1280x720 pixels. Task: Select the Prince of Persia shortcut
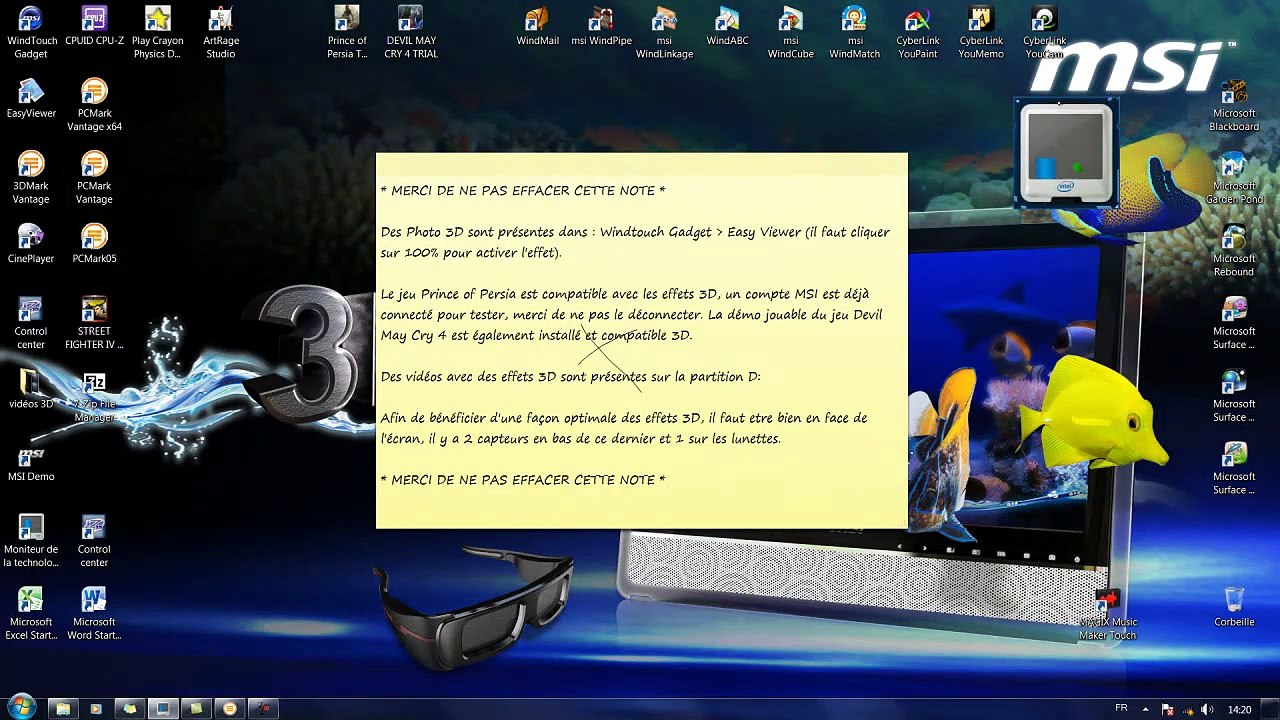click(x=347, y=32)
